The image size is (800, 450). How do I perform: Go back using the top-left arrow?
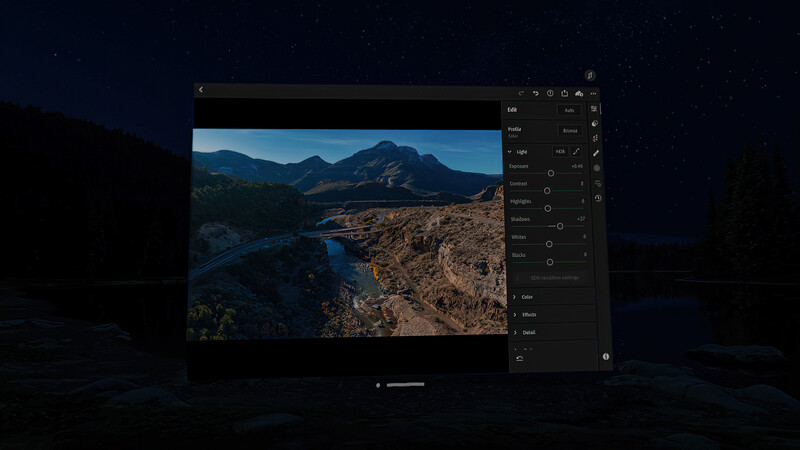[x=201, y=90]
